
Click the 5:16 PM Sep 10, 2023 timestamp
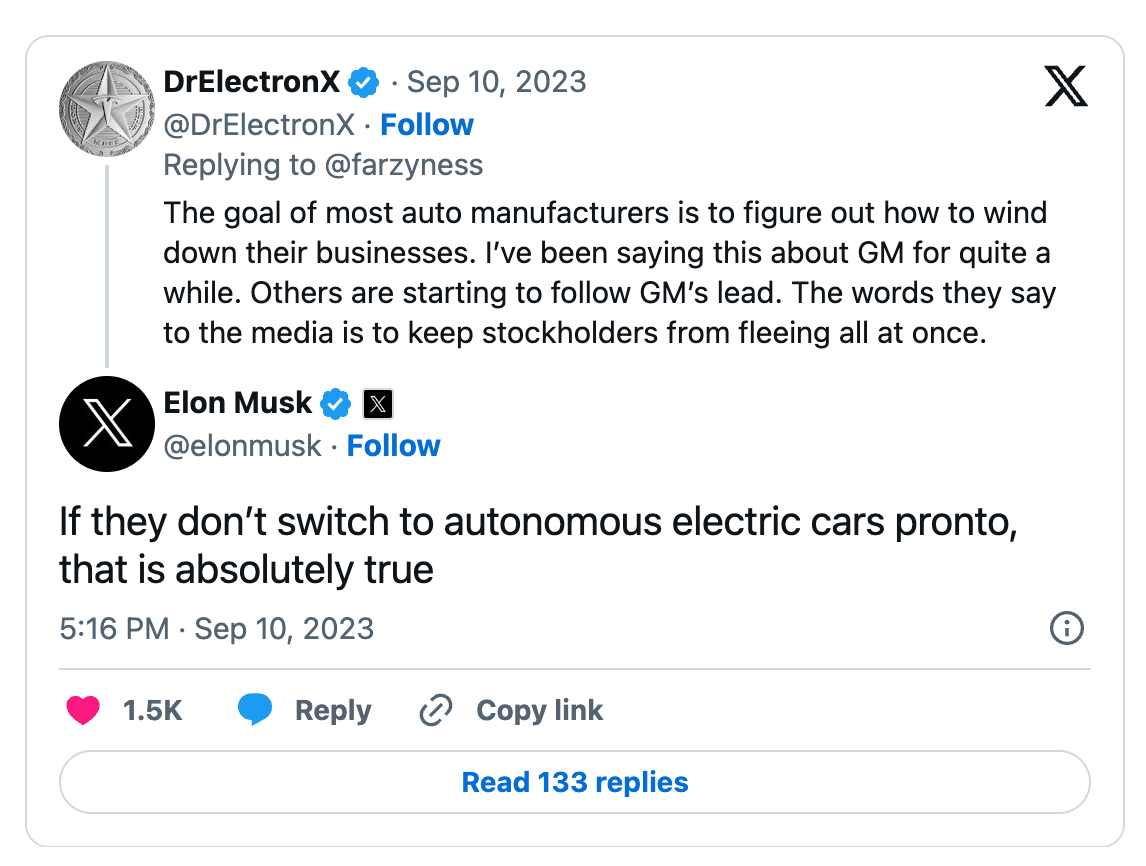click(x=216, y=629)
